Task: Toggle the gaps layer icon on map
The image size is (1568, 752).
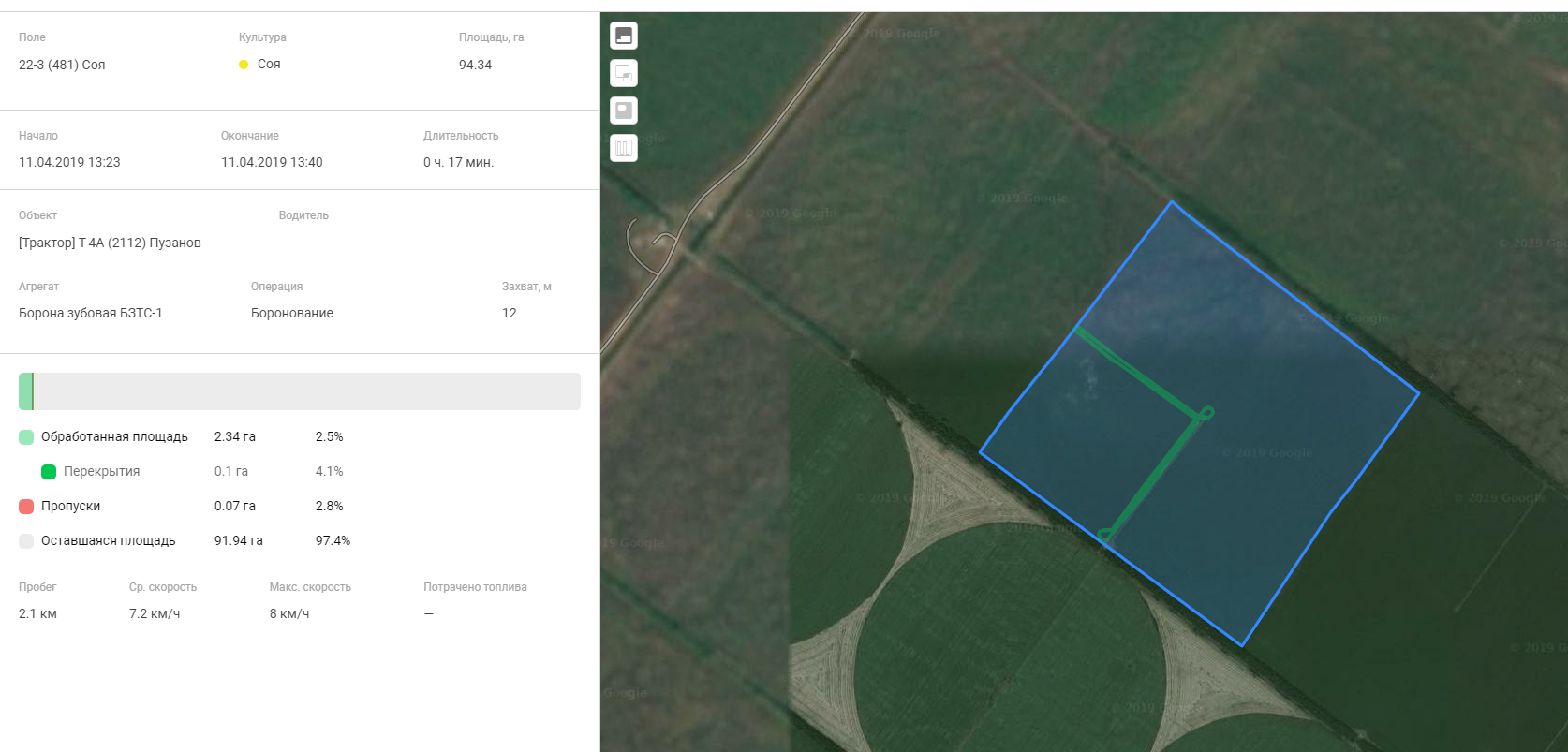Action: 624,111
